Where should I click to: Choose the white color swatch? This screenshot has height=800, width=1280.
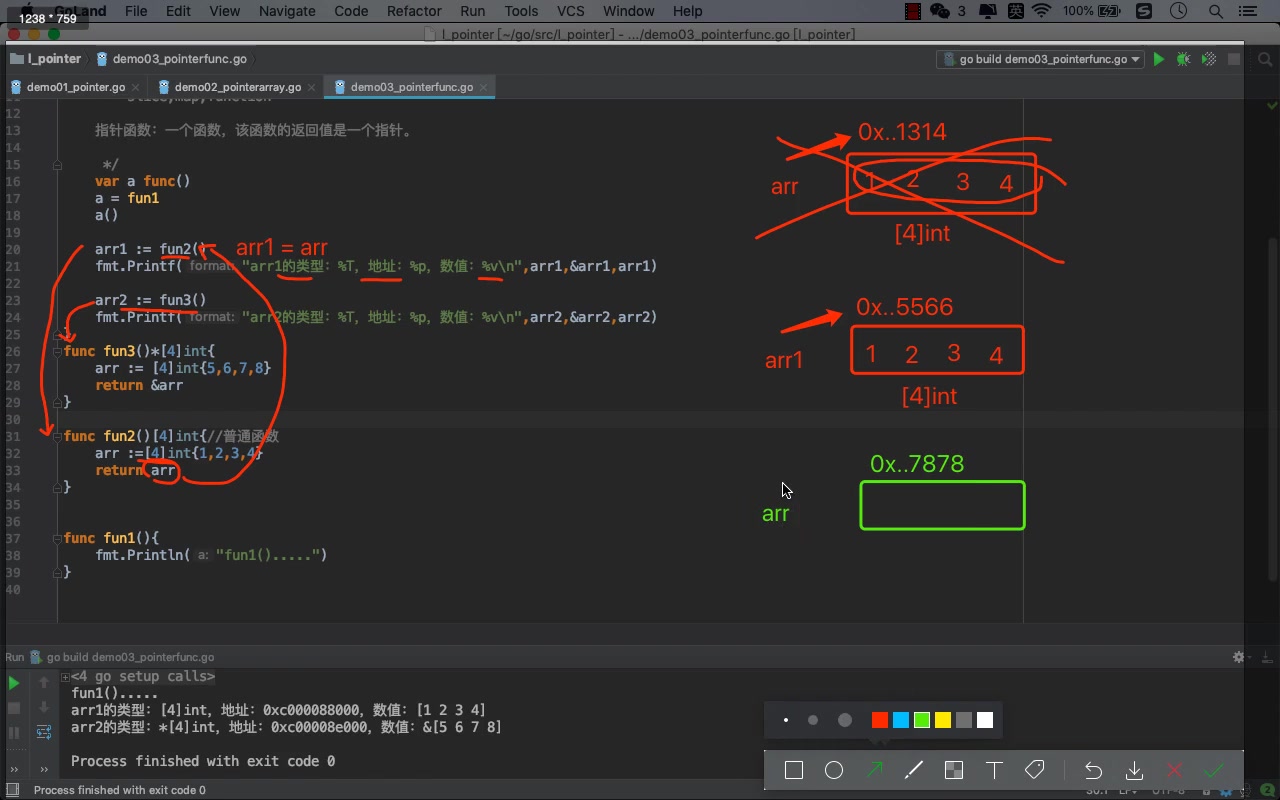pyautogui.click(x=985, y=720)
